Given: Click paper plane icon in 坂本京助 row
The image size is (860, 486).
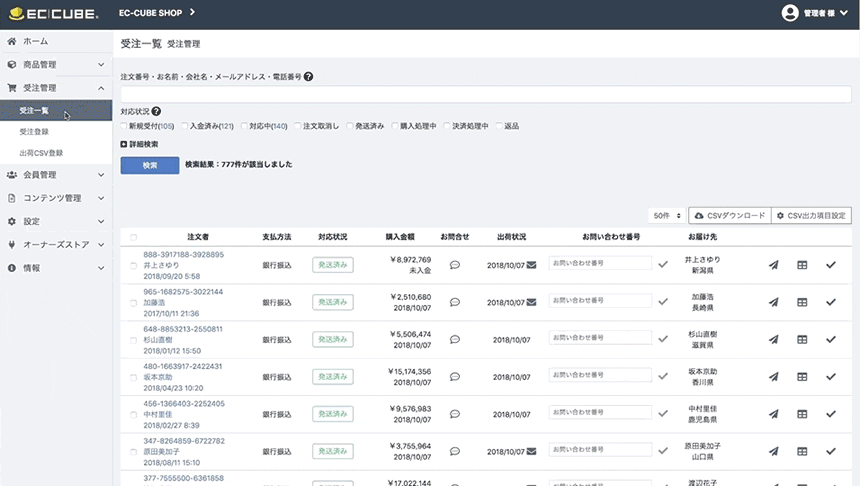Looking at the screenshot, I should (773, 377).
